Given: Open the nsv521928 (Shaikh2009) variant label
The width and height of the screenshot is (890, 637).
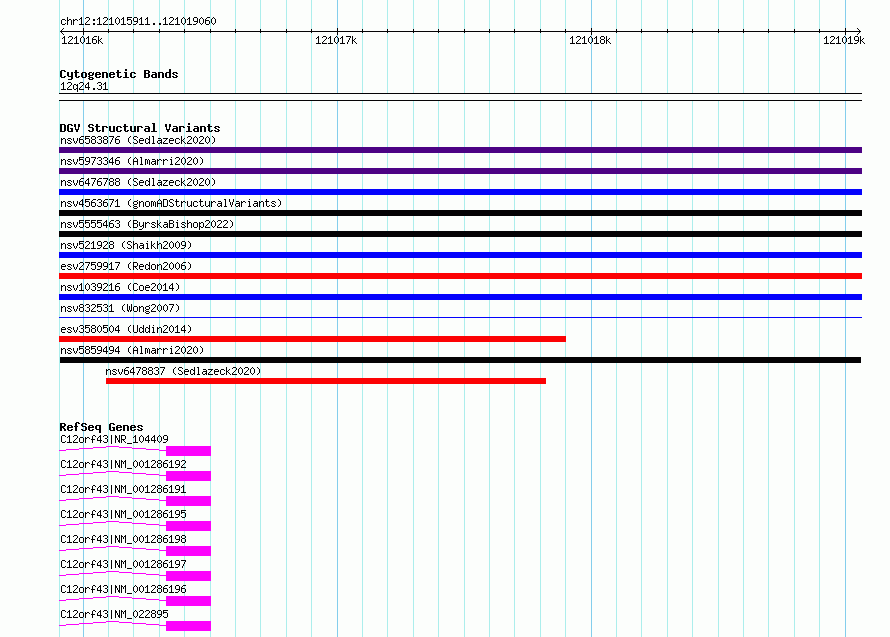Looking at the screenshot, I should (x=126, y=245).
